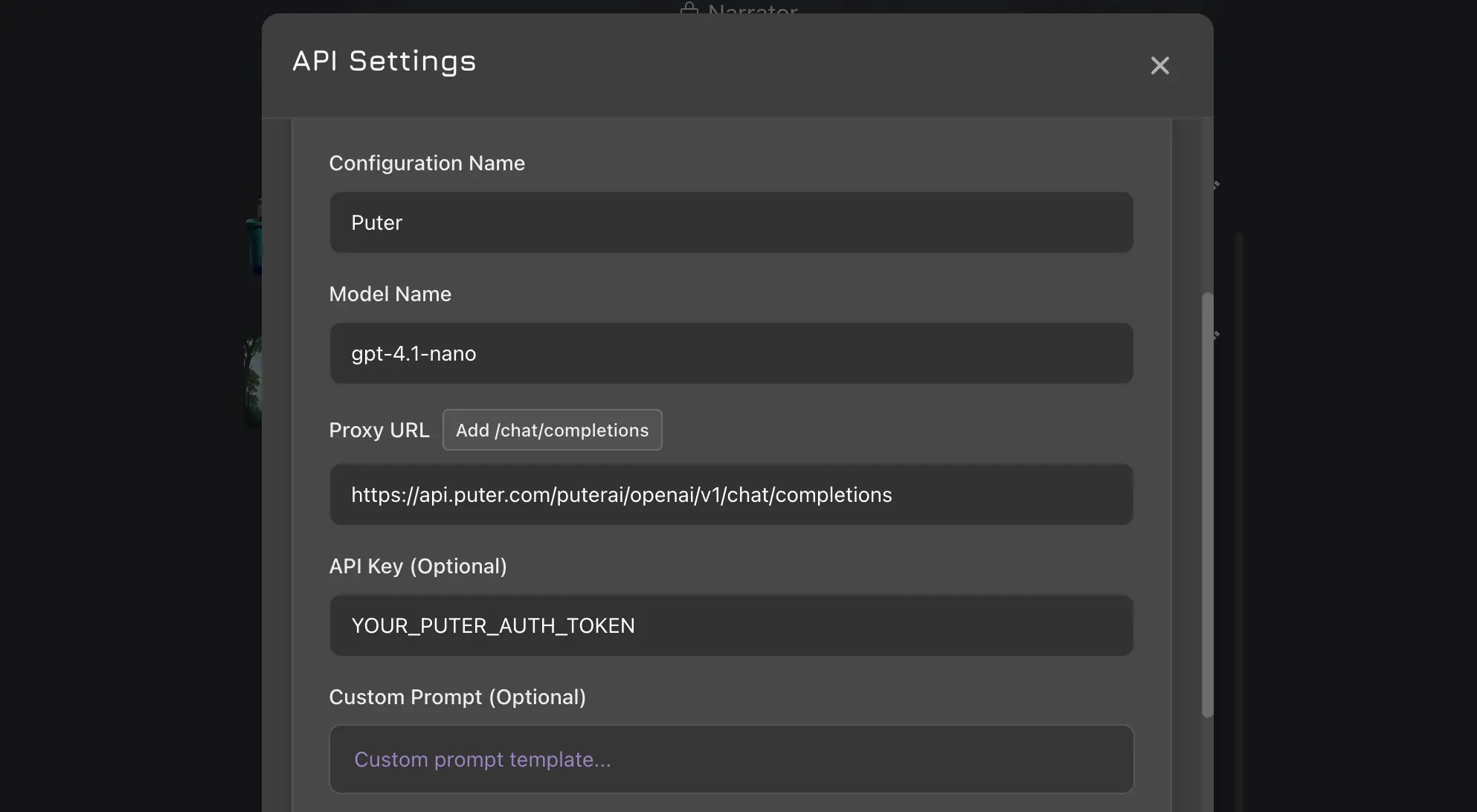Click the Proxy URL label

[379, 430]
